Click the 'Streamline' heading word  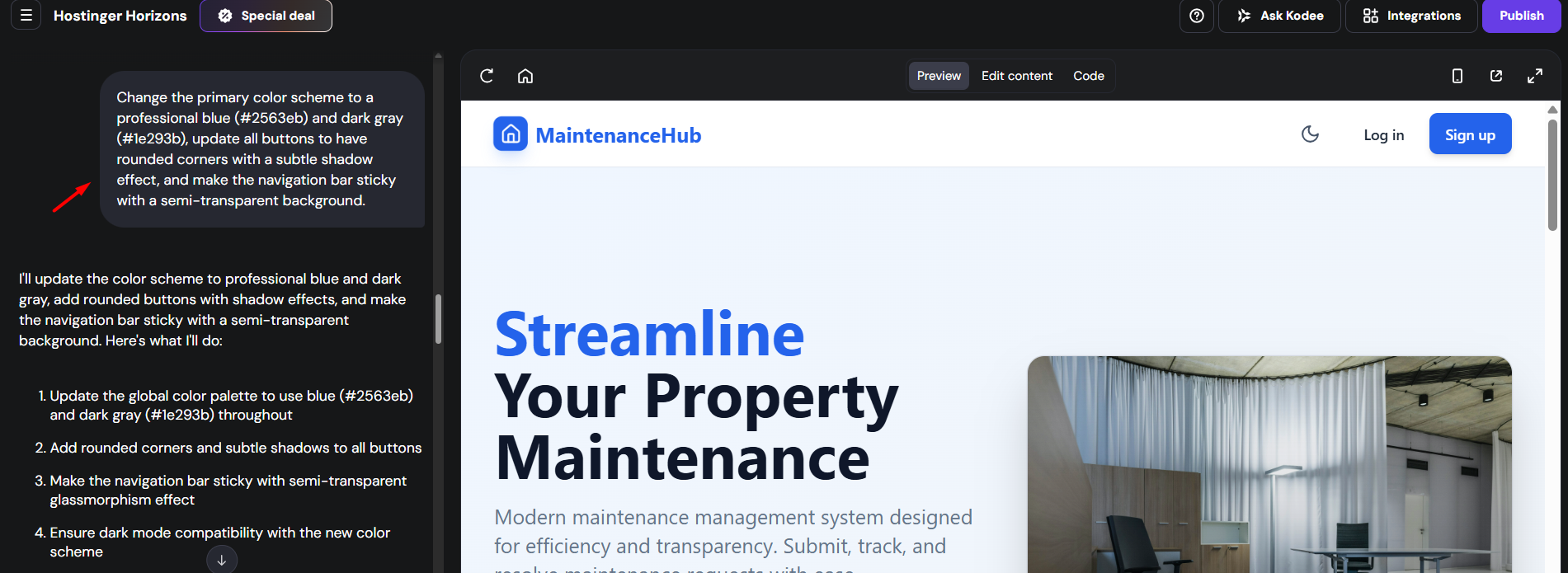tap(649, 335)
